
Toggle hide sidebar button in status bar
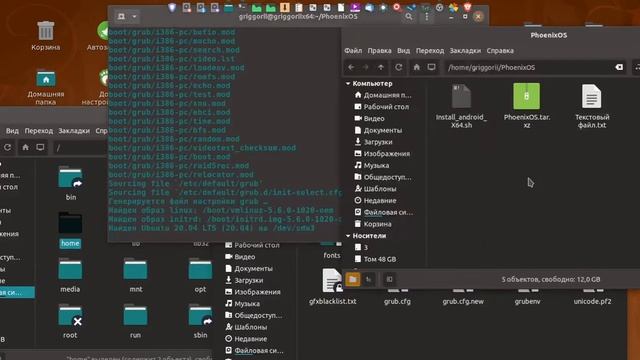[x=389, y=279]
